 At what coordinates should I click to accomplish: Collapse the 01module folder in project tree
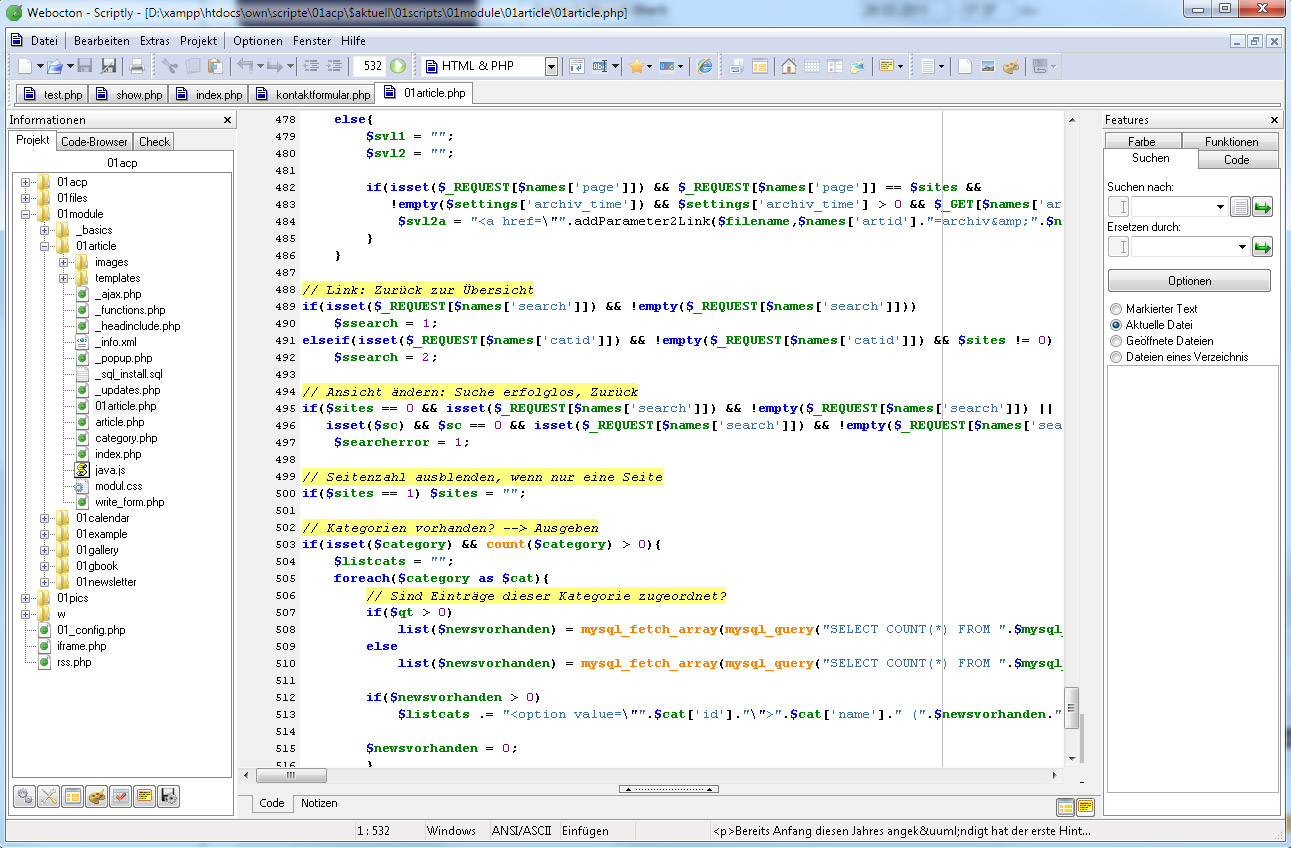(26, 214)
